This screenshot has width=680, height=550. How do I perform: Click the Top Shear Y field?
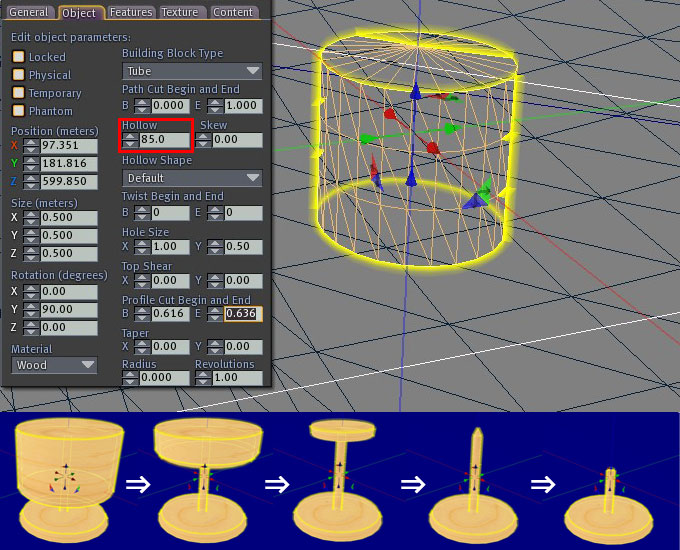pyautogui.click(x=243, y=281)
